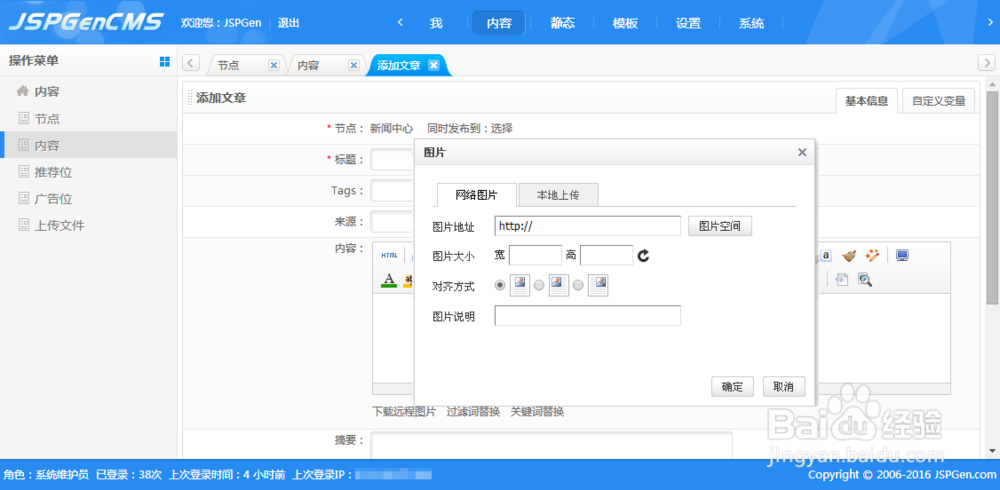Screen dimensions: 1000x490
Task: Click the quick format magic wand icon
Action: (x=872, y=256)
